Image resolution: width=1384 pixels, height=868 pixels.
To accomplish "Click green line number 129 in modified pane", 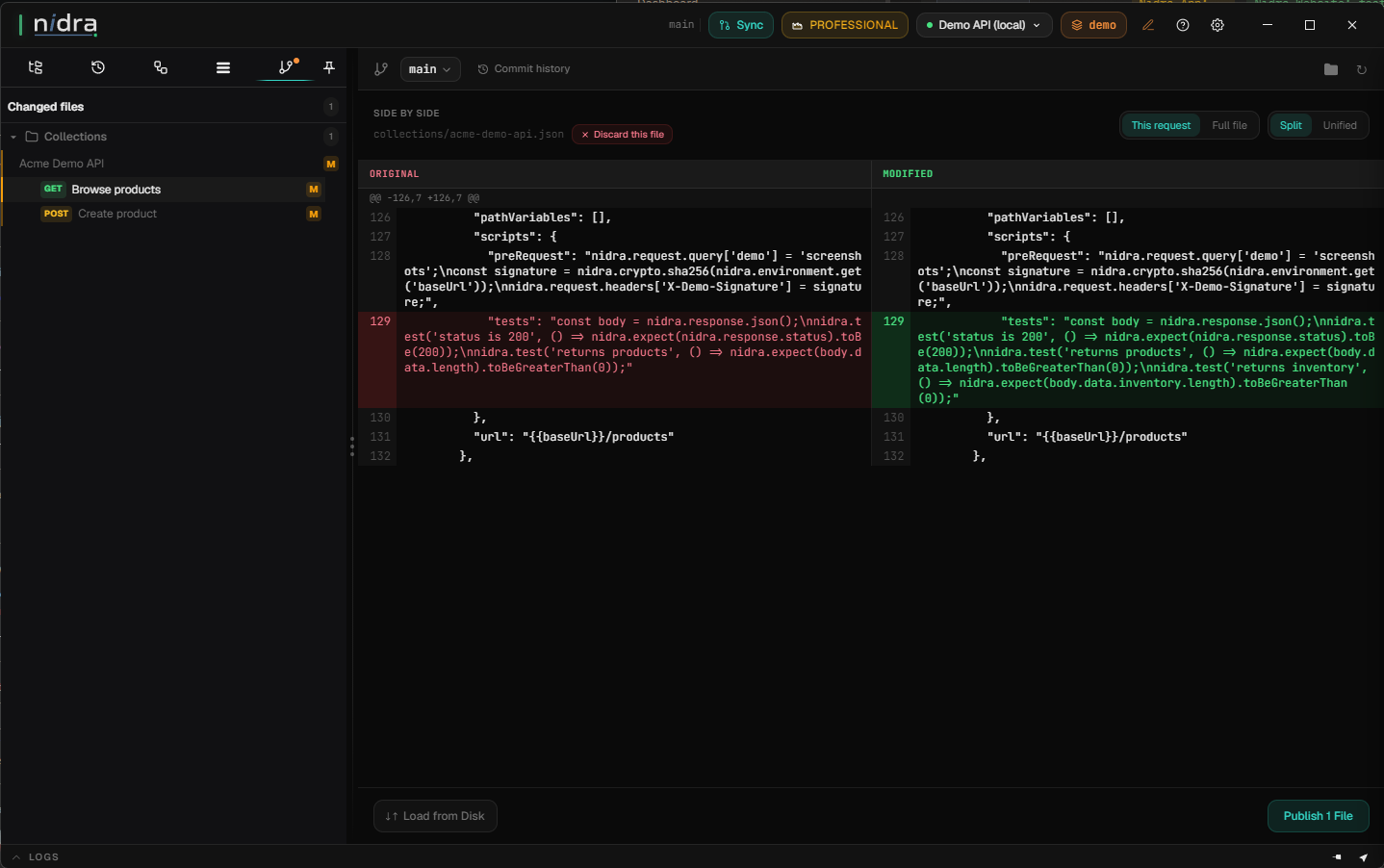I will 893,321.
